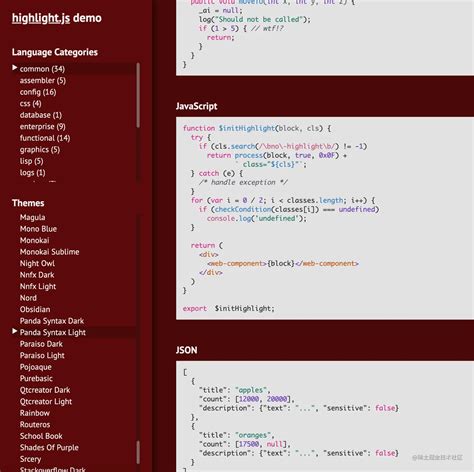Click the return process(block, true, 0x0F) line
The width and height of the screenshot is (474, 472).
277,155
